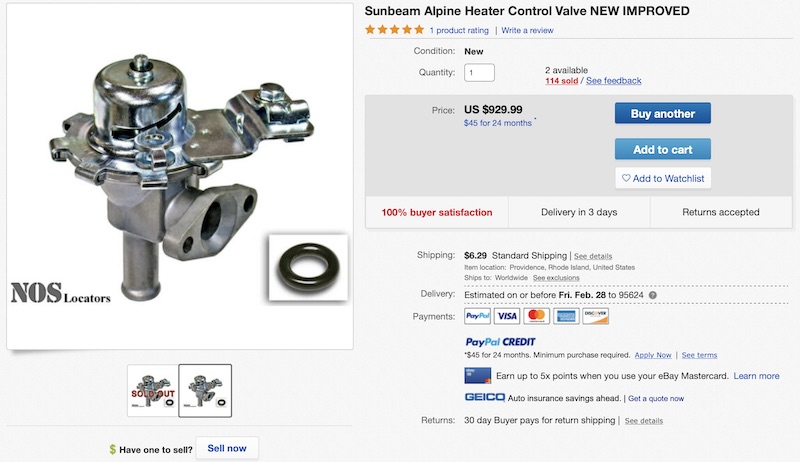800x462 pixels.
Task: Select the second valve thumbnail image
Action: (x=205, y=391)
